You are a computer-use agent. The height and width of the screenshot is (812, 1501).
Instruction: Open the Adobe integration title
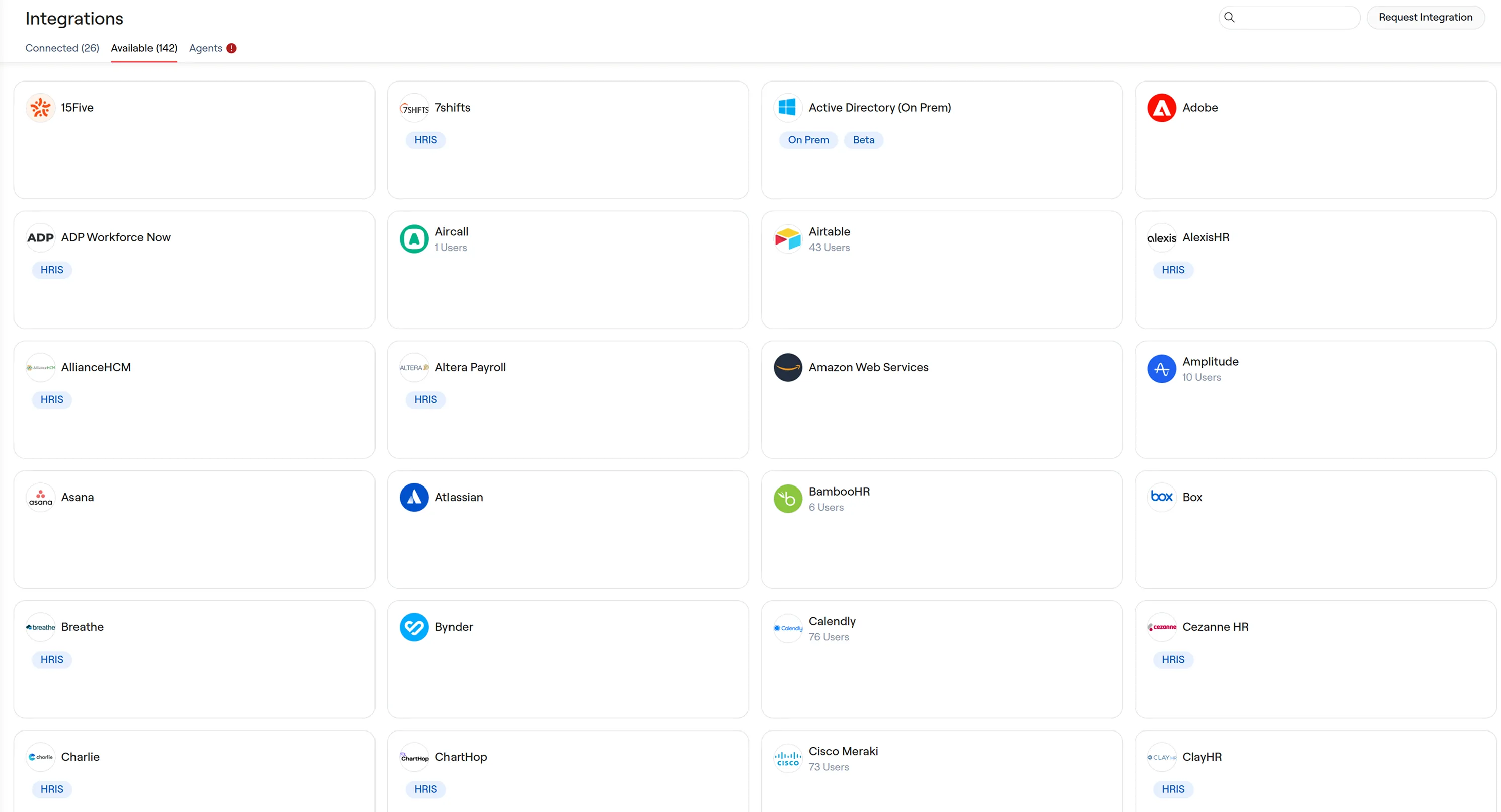coord(1200,108)
